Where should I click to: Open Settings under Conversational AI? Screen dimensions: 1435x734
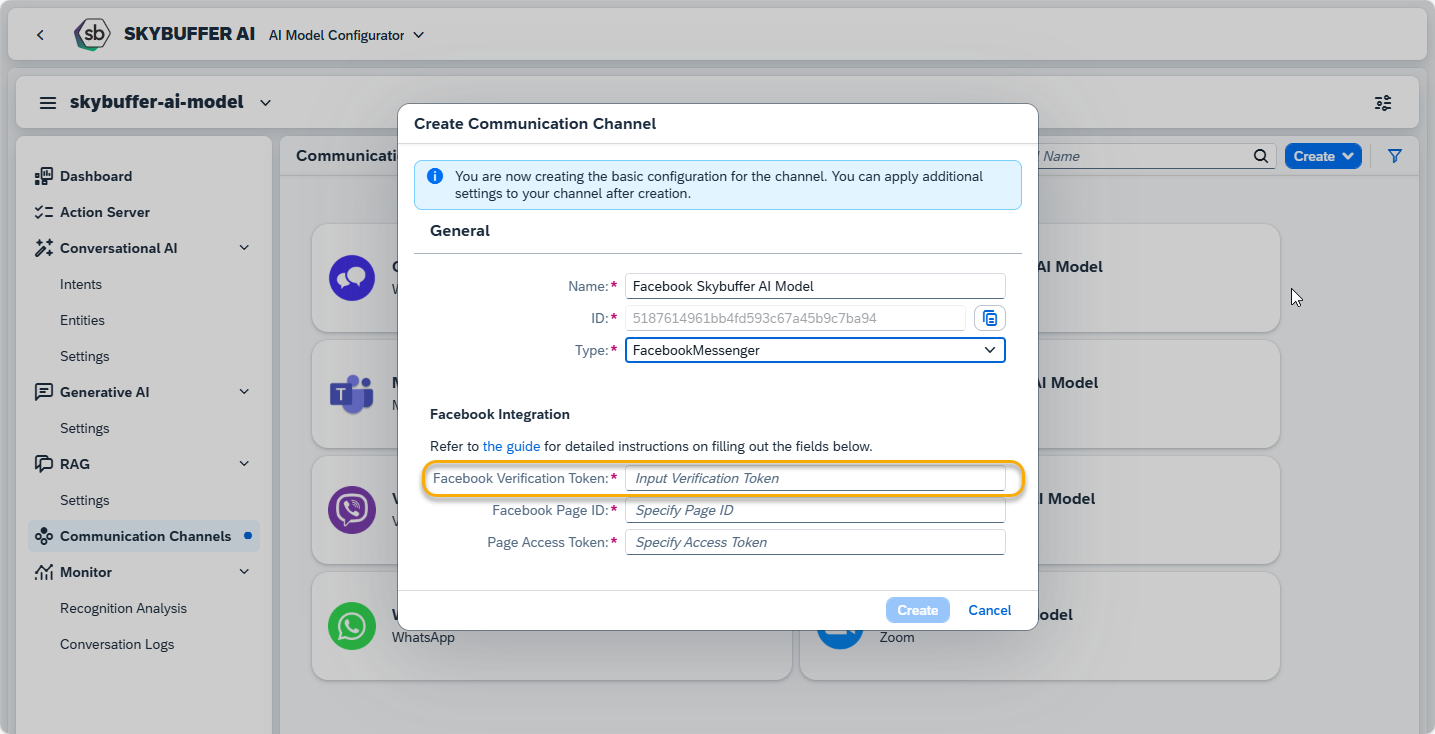[x=85, y=356]
